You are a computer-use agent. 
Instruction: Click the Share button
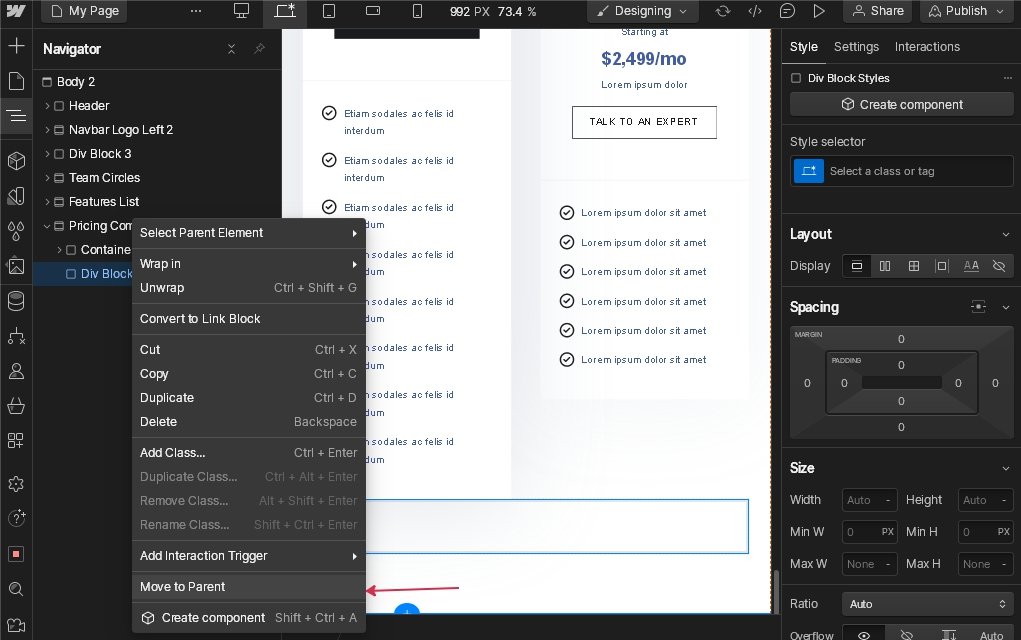tap(876, 11)
